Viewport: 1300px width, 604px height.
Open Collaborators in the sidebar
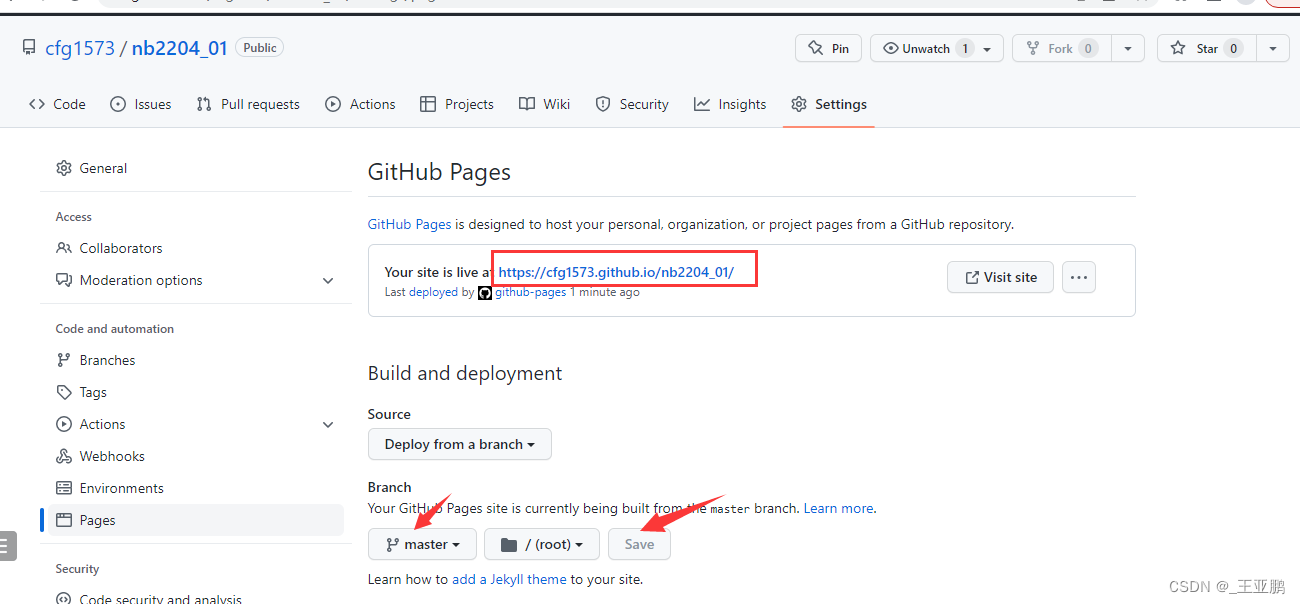(x=196, y=248)
